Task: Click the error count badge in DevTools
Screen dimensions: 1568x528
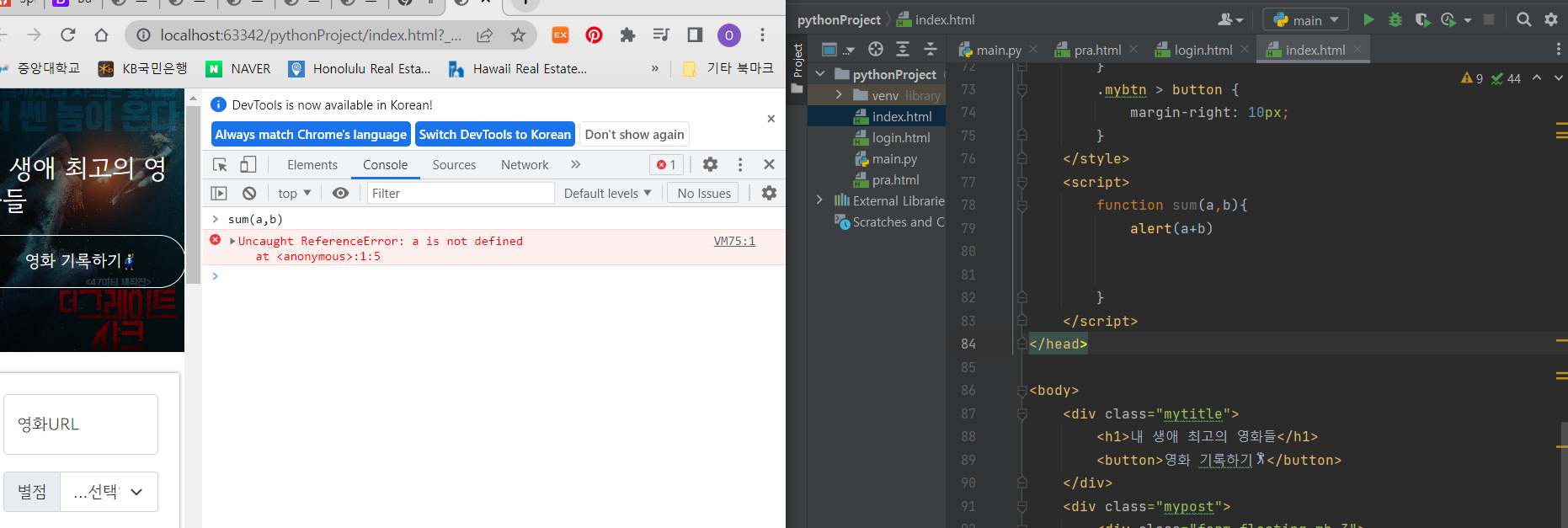Action: [666, 164]
